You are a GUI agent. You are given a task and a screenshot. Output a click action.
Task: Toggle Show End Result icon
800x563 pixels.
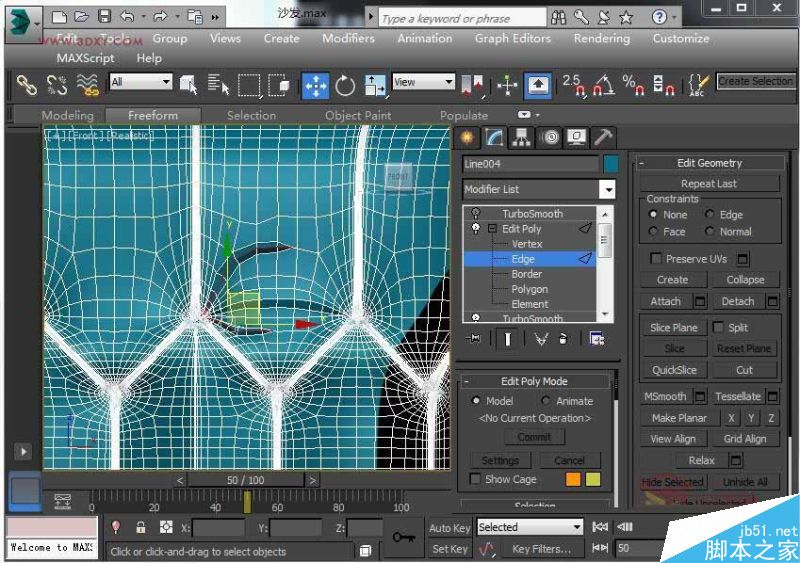pos(507,338)
